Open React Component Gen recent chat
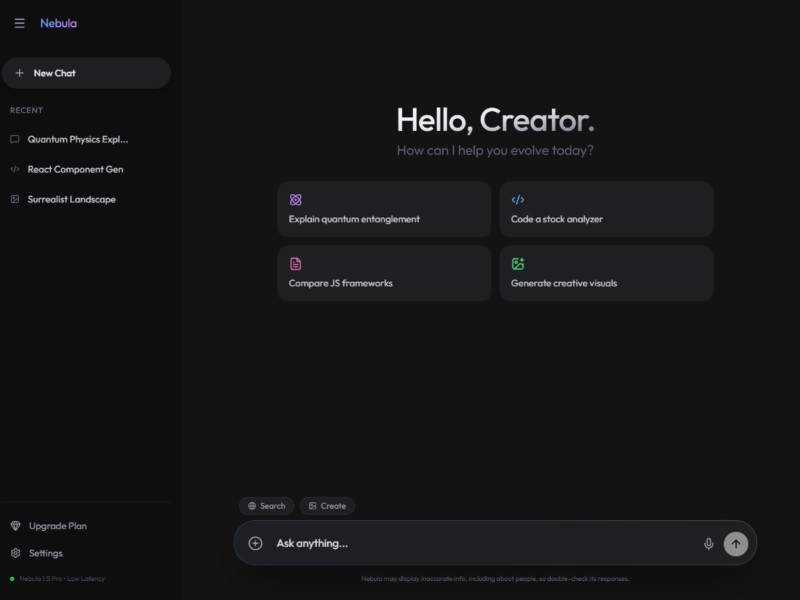 75,169
